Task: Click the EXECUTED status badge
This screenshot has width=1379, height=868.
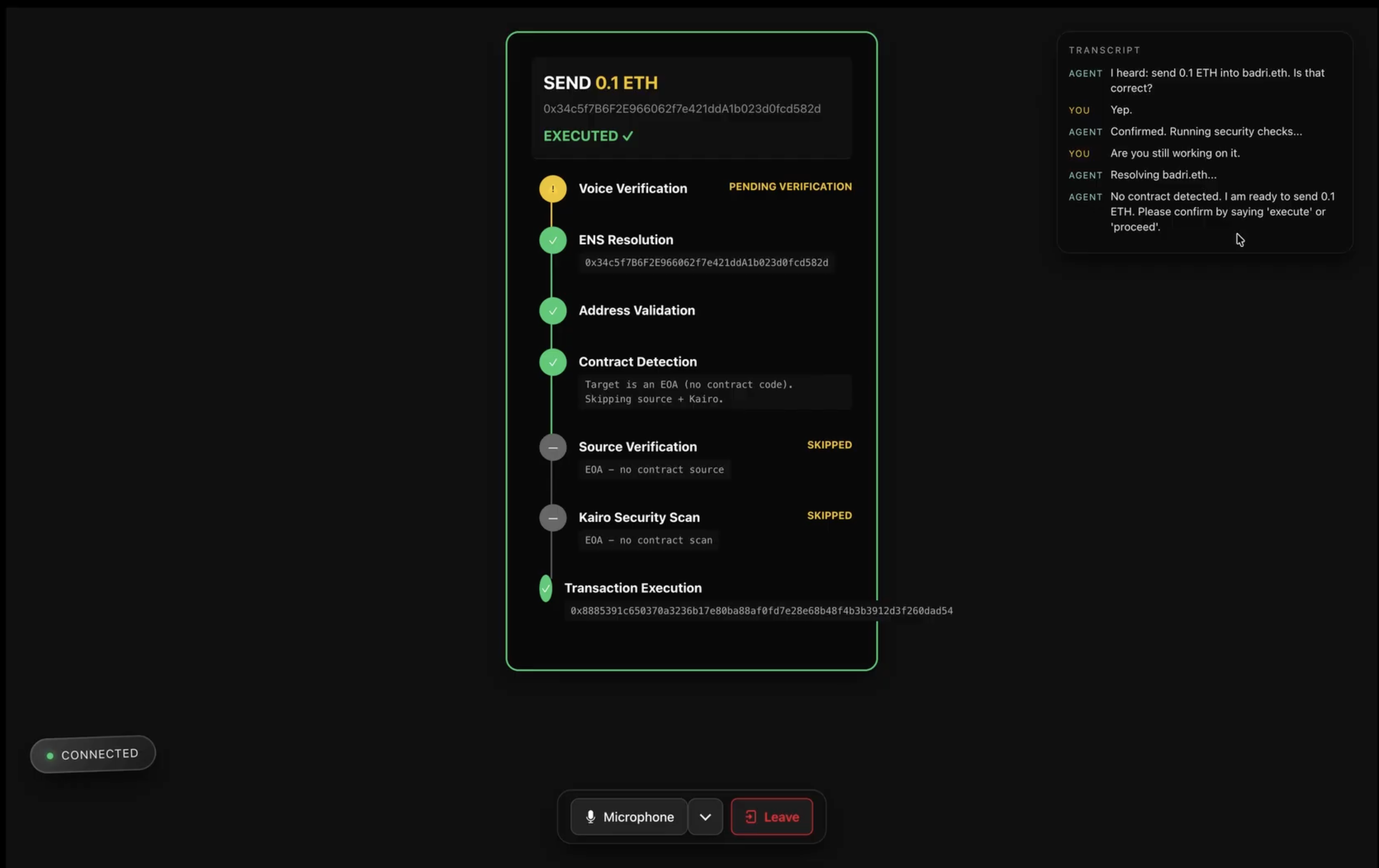Action: click(587, 136)
